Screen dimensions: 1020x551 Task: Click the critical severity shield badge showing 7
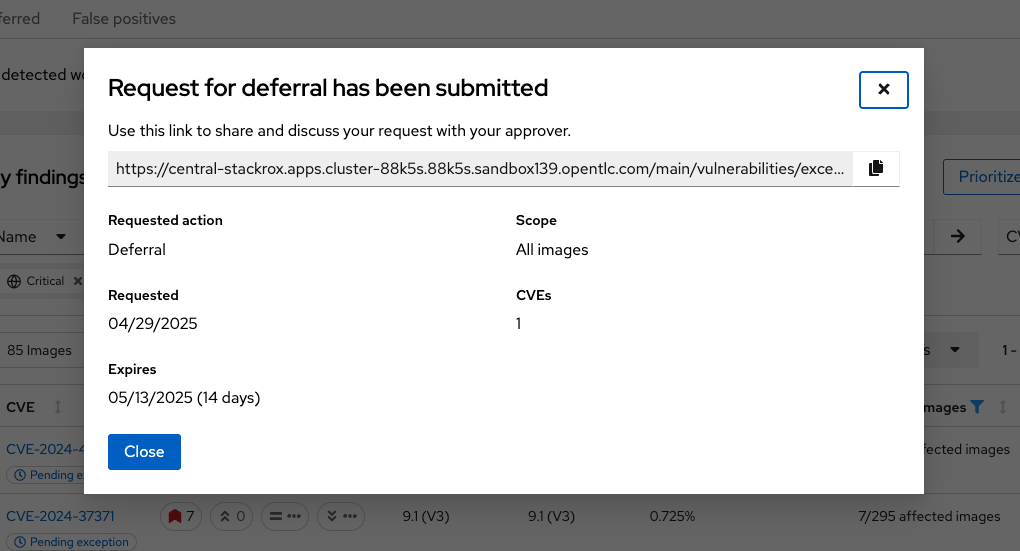pyautogui.click(x=181, y=517)
